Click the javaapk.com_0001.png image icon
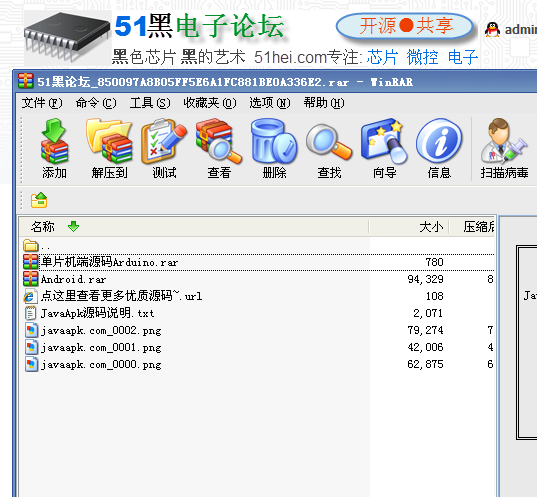 31,347
